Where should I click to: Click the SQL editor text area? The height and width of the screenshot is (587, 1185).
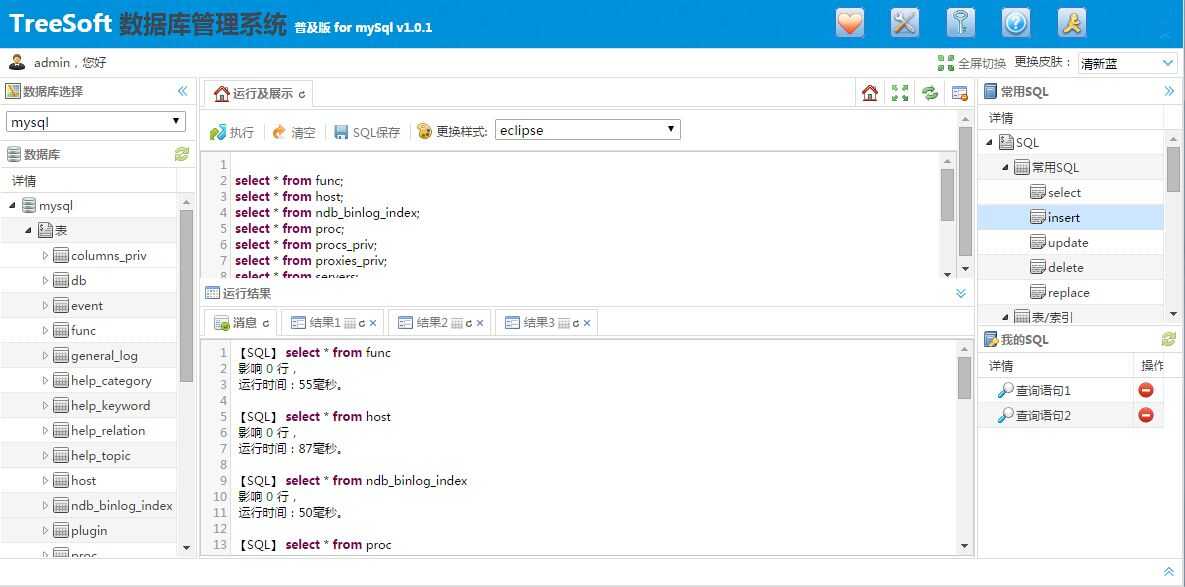click(586, 215)
